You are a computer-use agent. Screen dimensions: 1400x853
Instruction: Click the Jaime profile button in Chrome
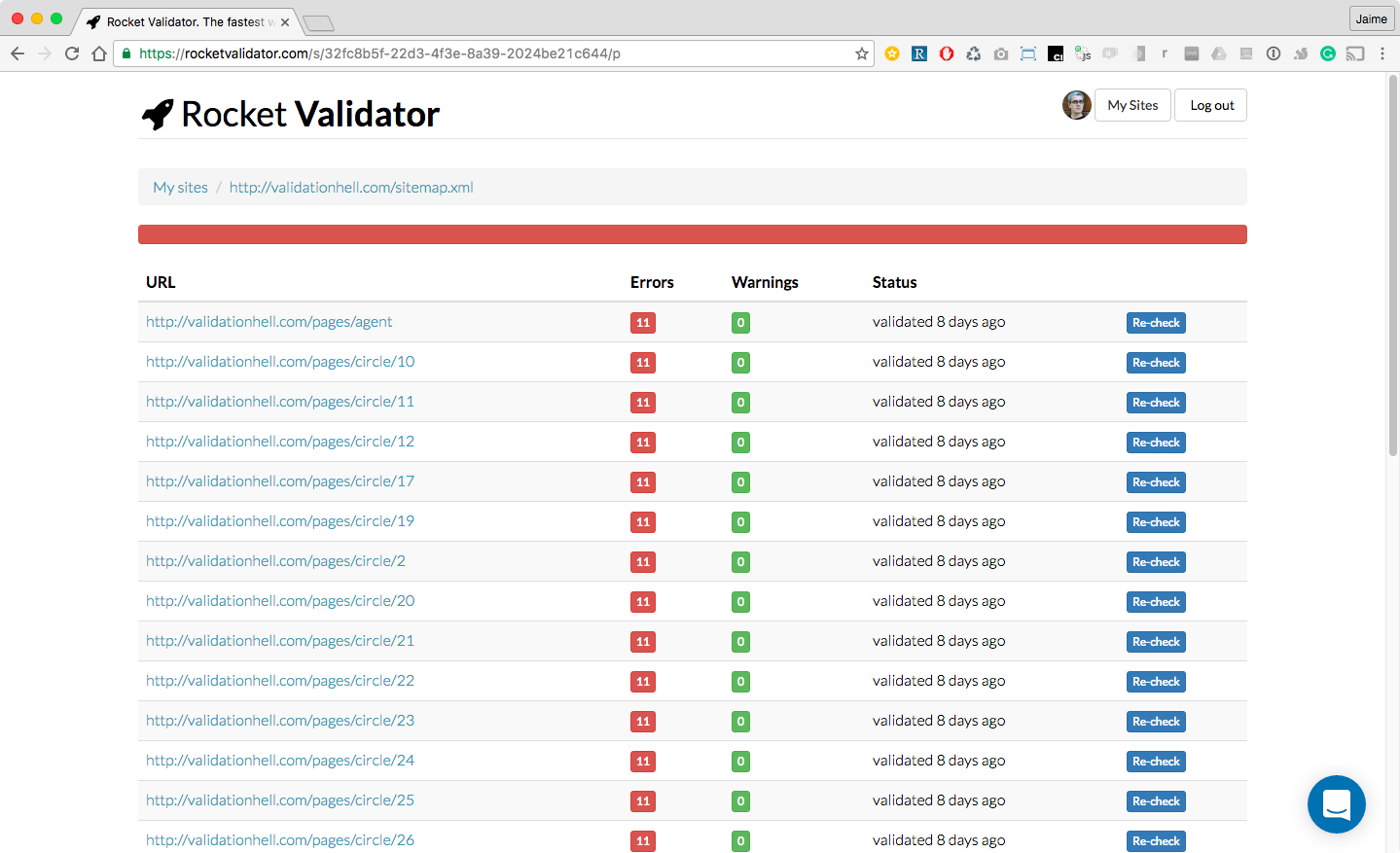tap(1372, 18)
